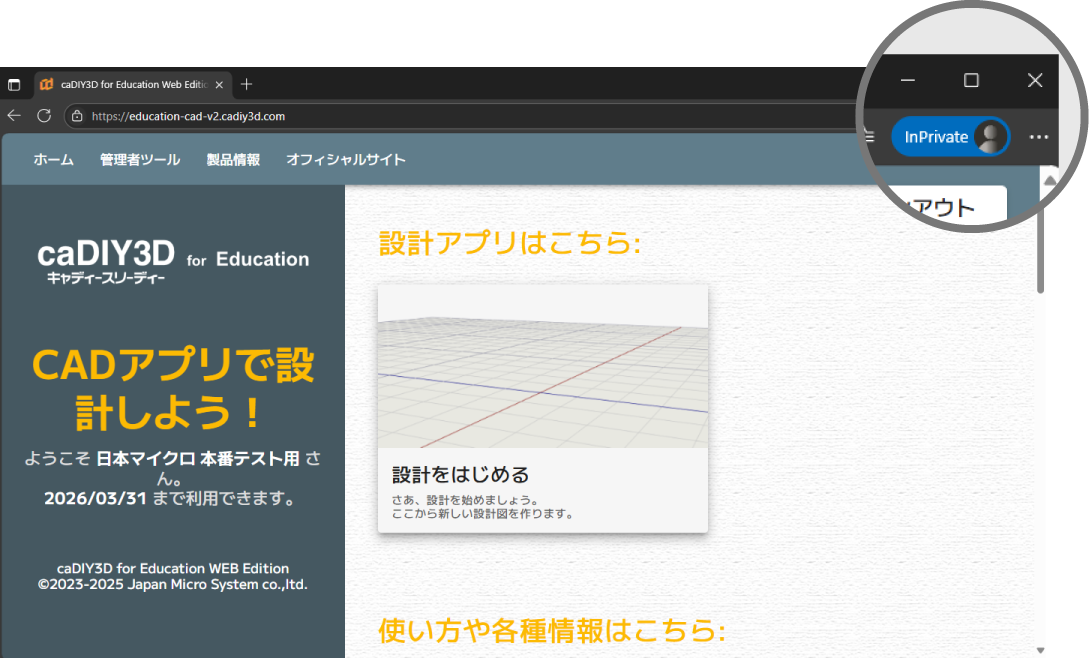This screenshot has width=1089, height=658.
Task: Click the page scrollbar up arrow
Action: [1050, 180]
